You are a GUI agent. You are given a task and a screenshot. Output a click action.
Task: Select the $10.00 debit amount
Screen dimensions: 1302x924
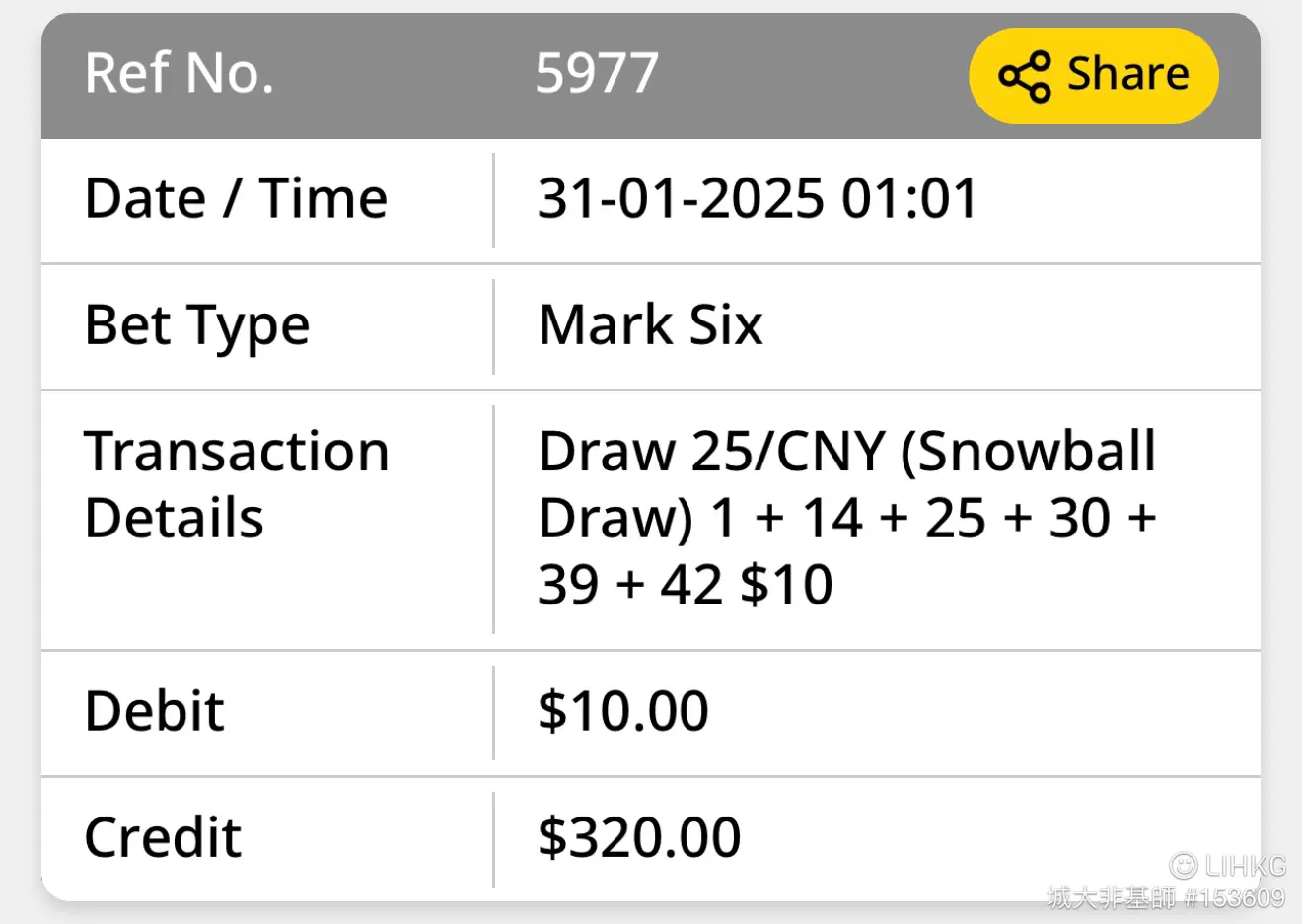pos(623,711)
